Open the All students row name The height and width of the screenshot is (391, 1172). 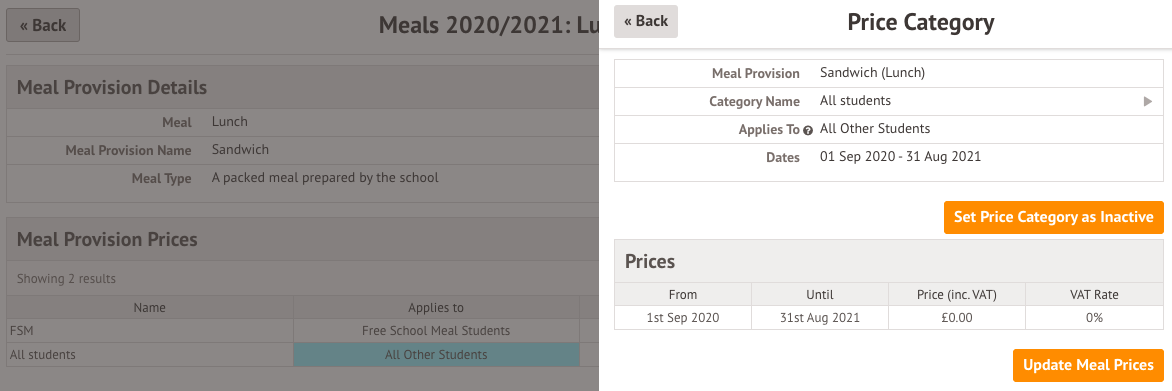[43, 355]
